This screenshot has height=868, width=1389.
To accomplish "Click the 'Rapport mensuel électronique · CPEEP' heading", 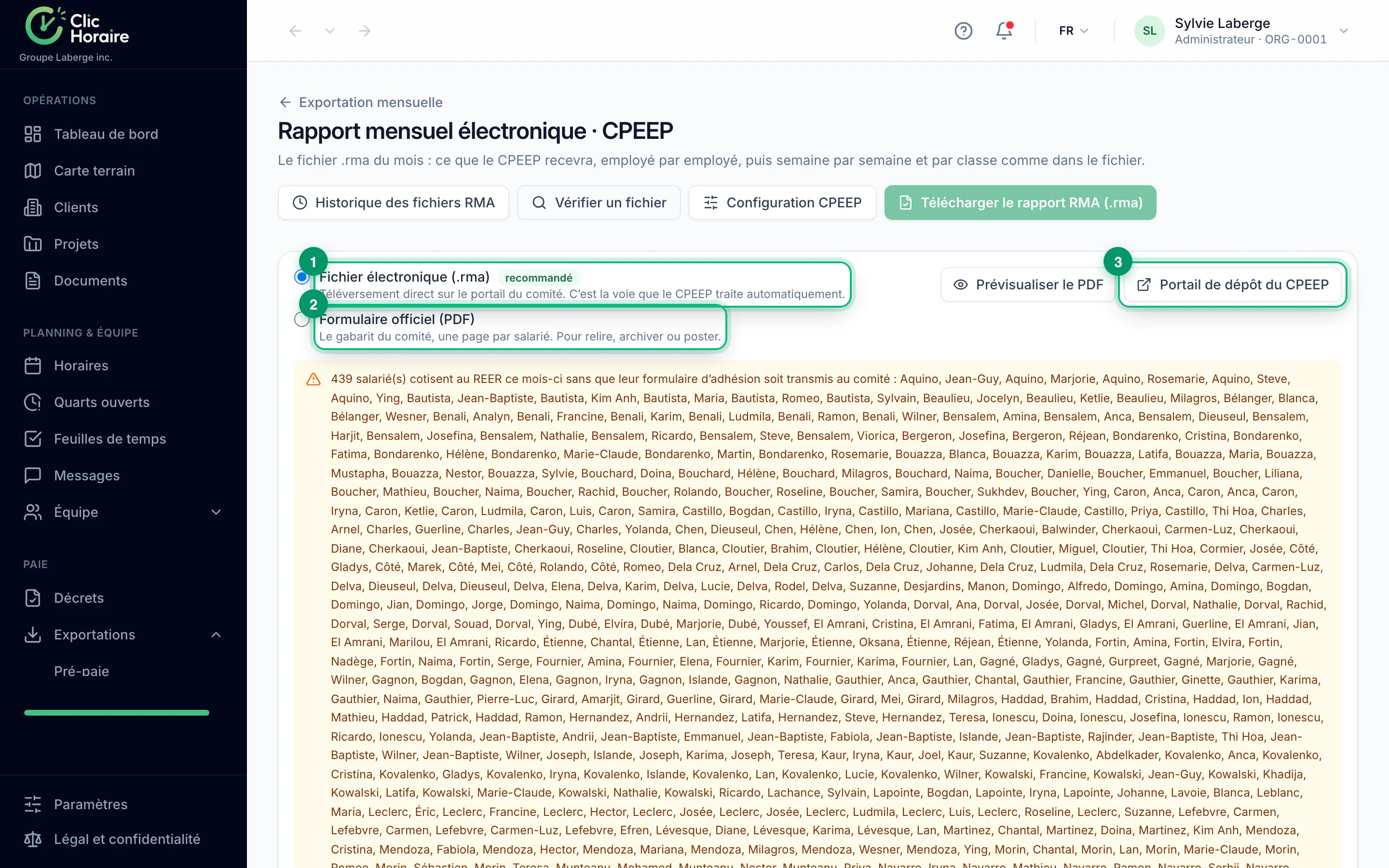I will pyautogui.click(x=475, y=131).
